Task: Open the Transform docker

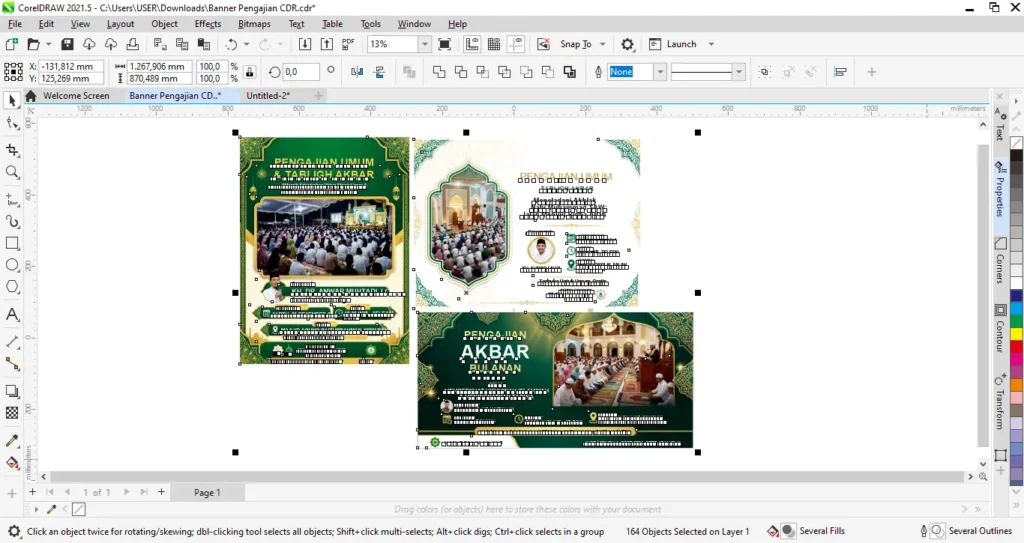Action: pyautogui.click(x=1000, y=402)
